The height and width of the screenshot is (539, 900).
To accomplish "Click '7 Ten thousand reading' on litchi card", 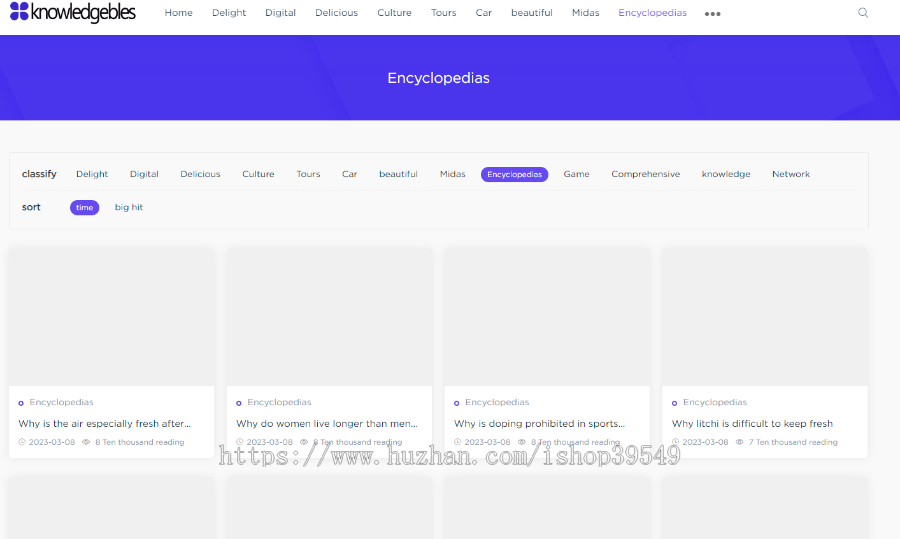I will pyautogui.click(x=793, y=442).
